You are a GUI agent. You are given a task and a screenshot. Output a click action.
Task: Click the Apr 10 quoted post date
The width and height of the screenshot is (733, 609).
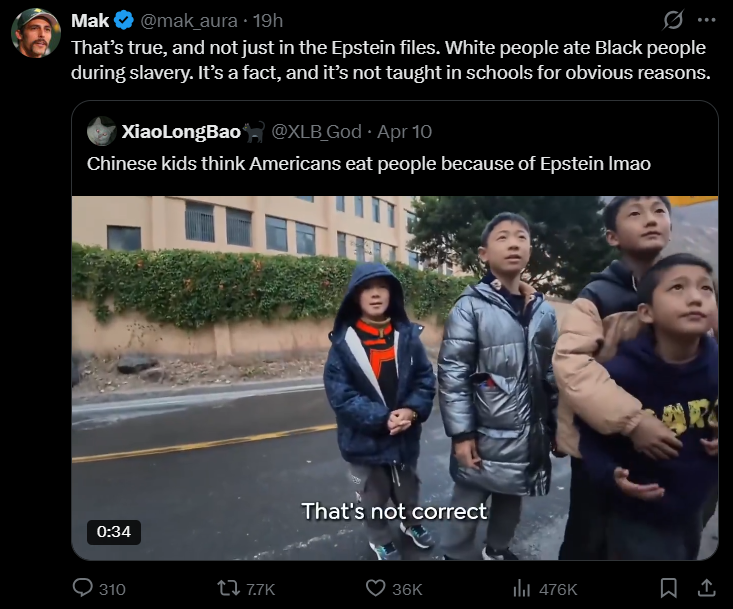[404, 132]
